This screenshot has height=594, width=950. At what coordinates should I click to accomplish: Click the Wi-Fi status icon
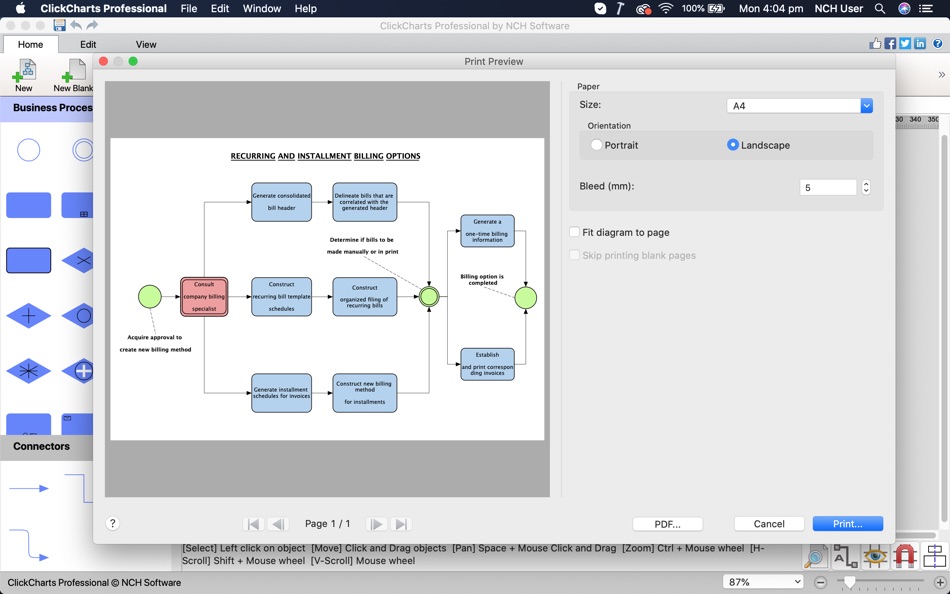tap(666, 8)
